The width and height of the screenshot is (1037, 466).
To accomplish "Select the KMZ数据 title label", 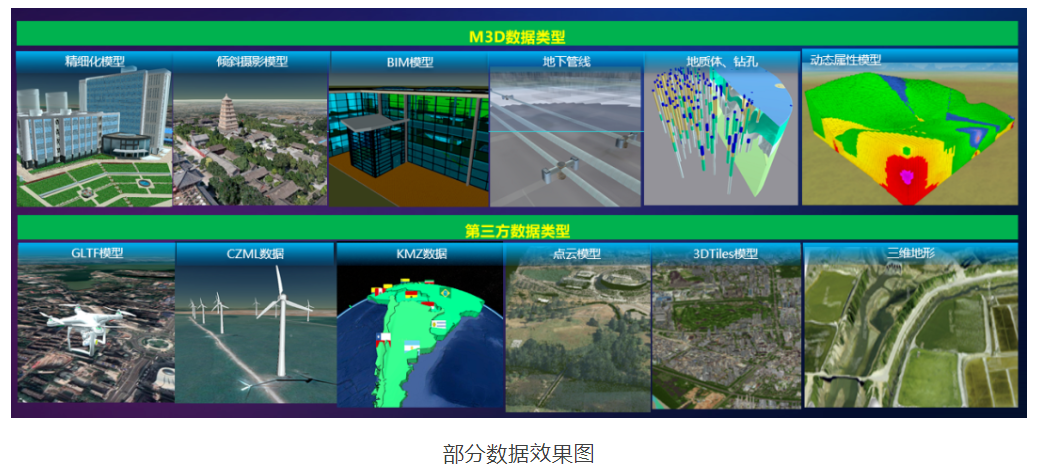I will 420,254.
